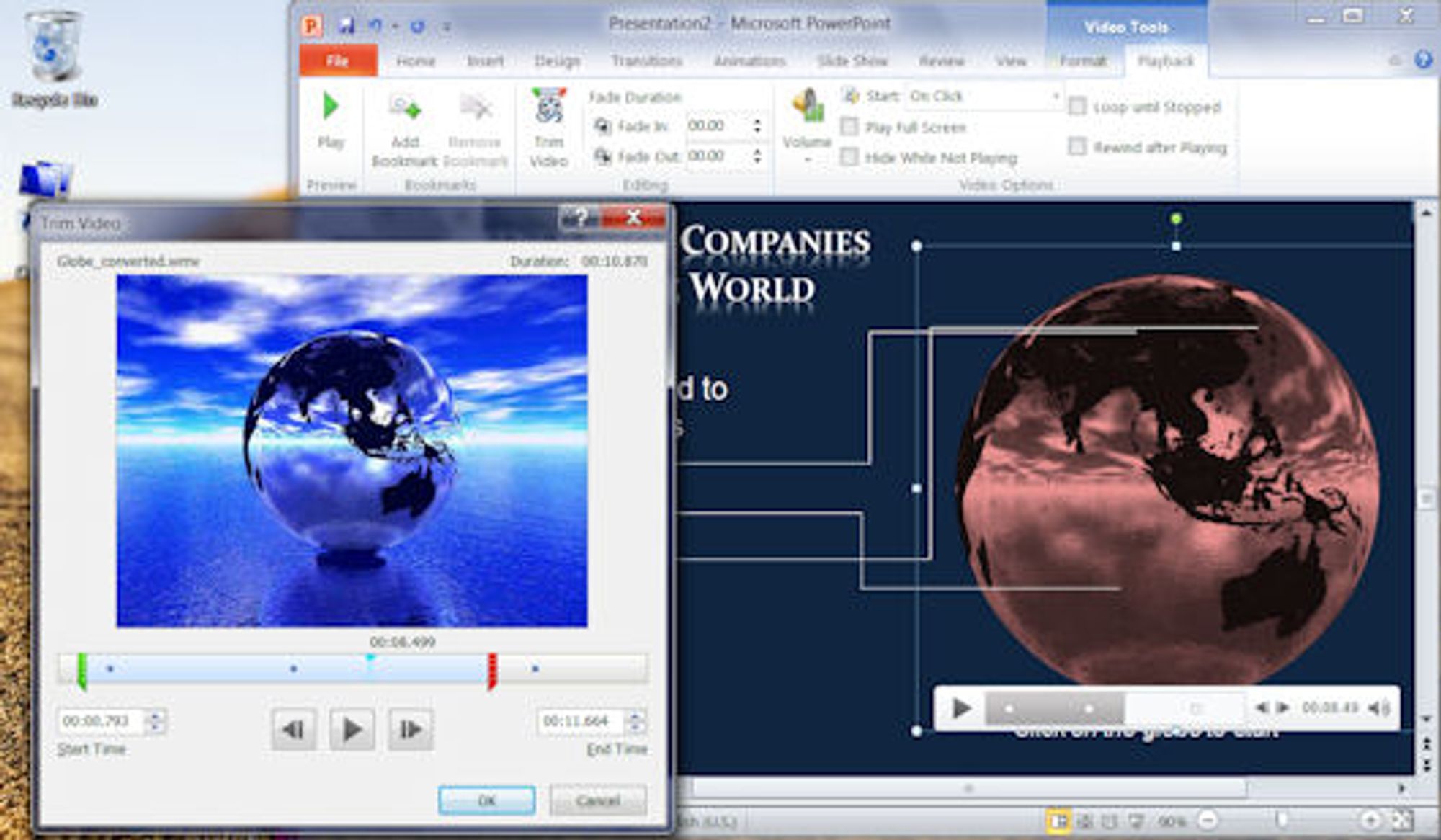Click the zoom out minus button
The image size is (1441, 840).
(x=1208, y=820)
